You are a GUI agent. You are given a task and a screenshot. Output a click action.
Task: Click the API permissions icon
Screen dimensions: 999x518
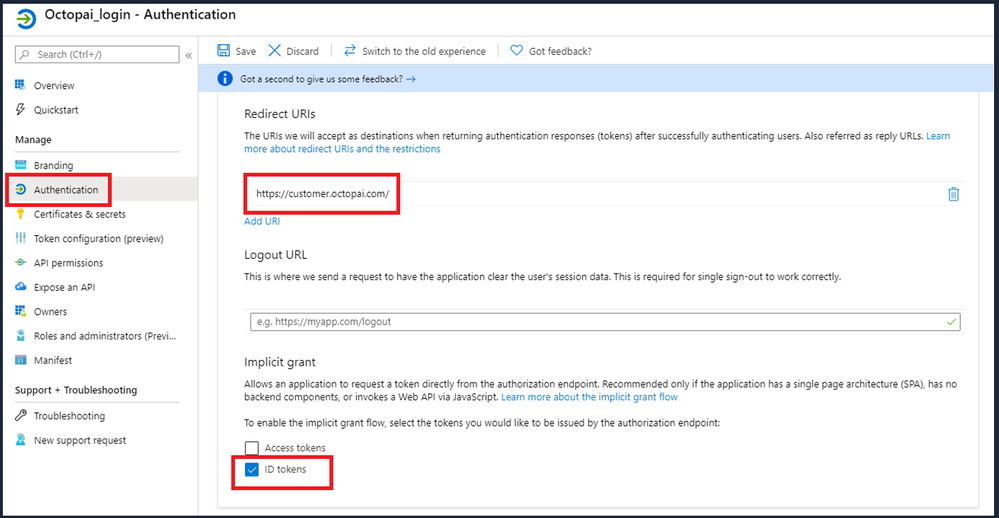click(x=21, y=263)
